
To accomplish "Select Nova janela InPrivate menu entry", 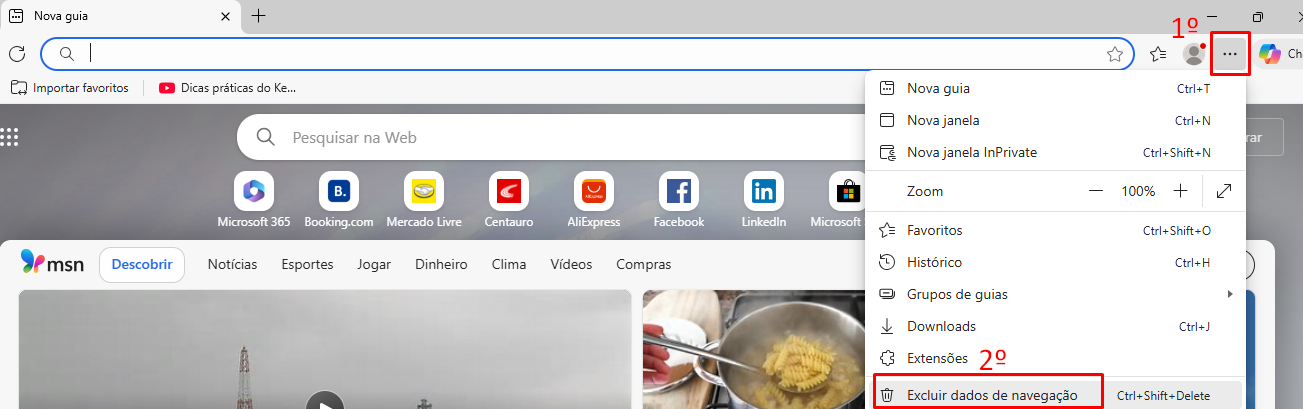I will point(1055,152).
